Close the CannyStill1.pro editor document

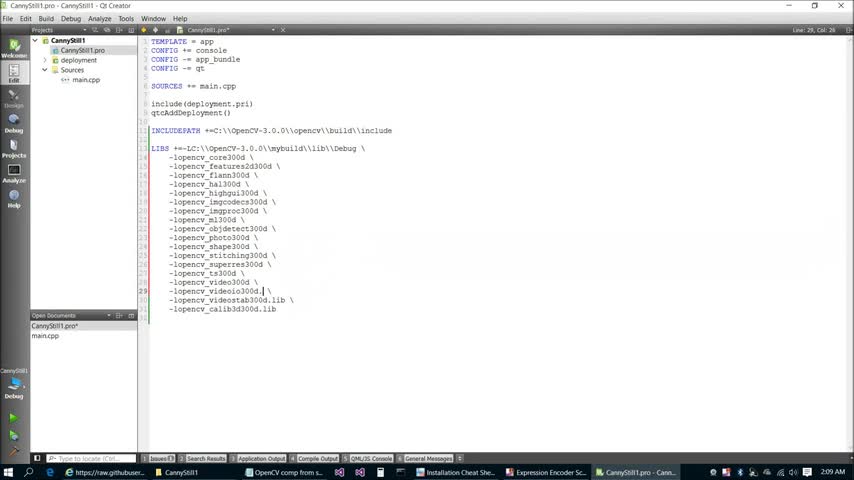(x=283, y=30)
